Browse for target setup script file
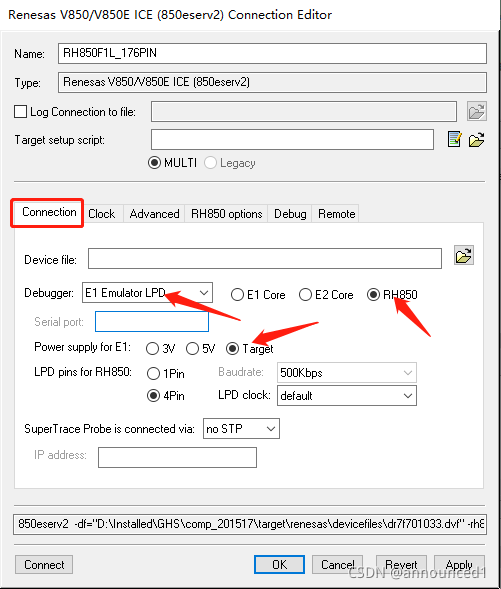 476,140
